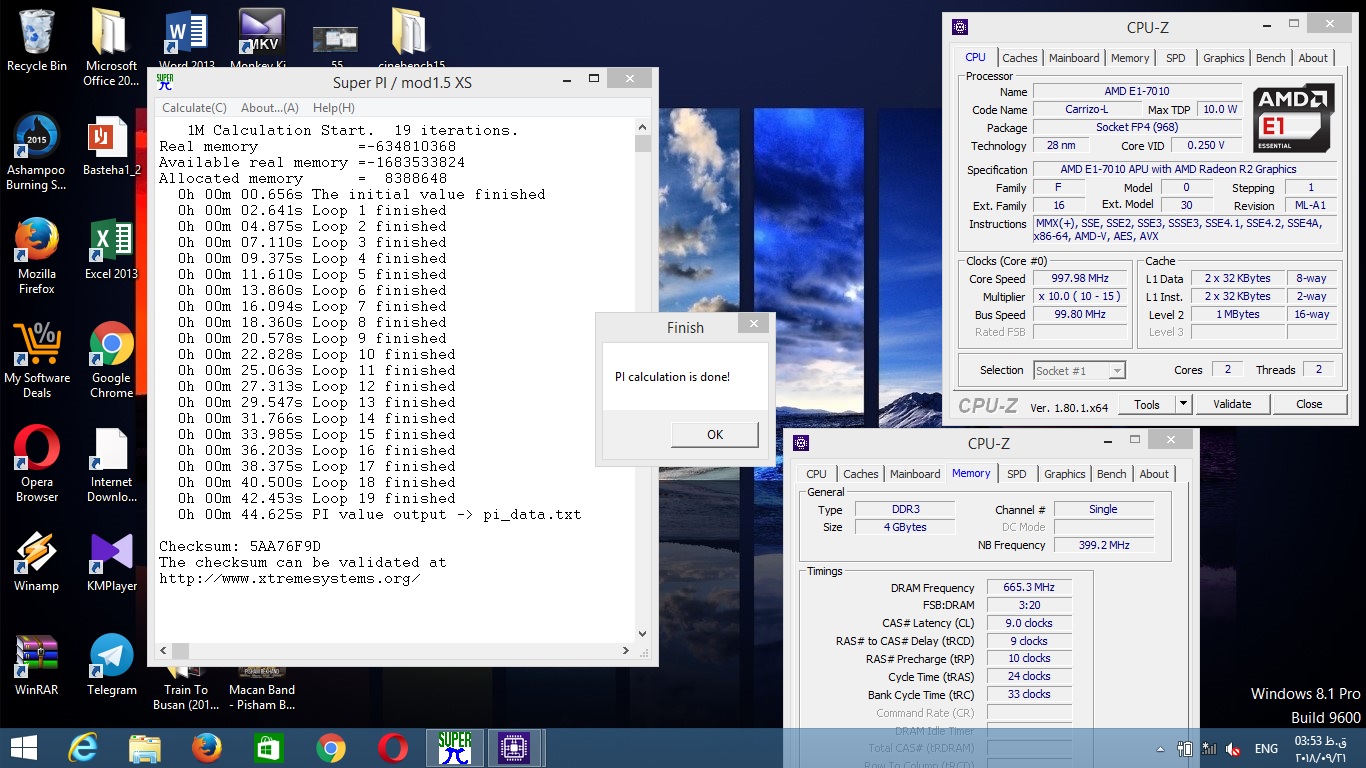Screen dimensions: 1366x768
Task: Click the Close button in CPU-Z
Action: click(1309, 404)
